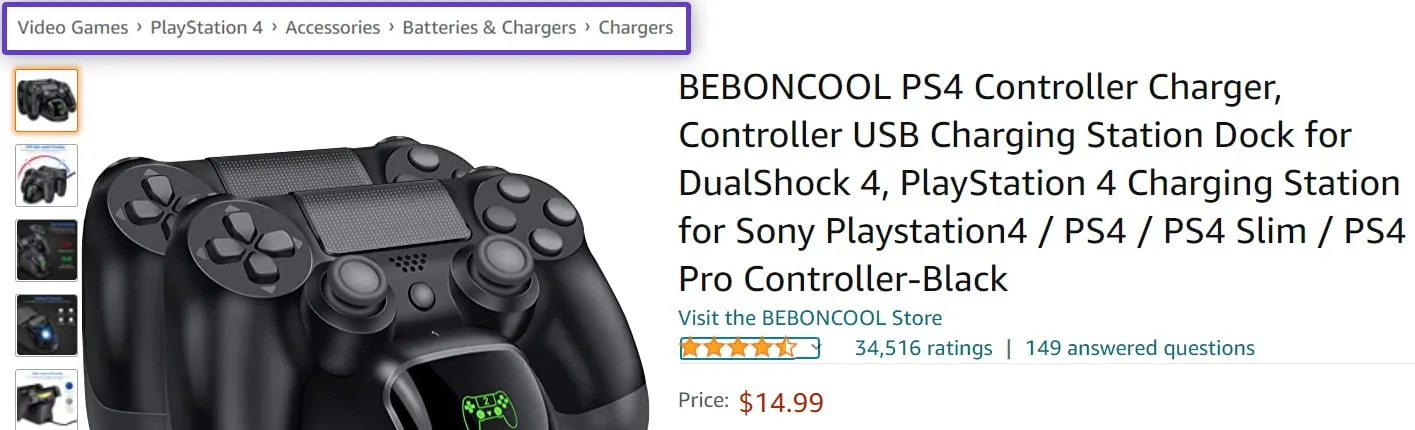Viewport: 1415px width, 430px height.
Task: Open Batteries & Chargers breadcrumb
Action: [x=489, y=28]
